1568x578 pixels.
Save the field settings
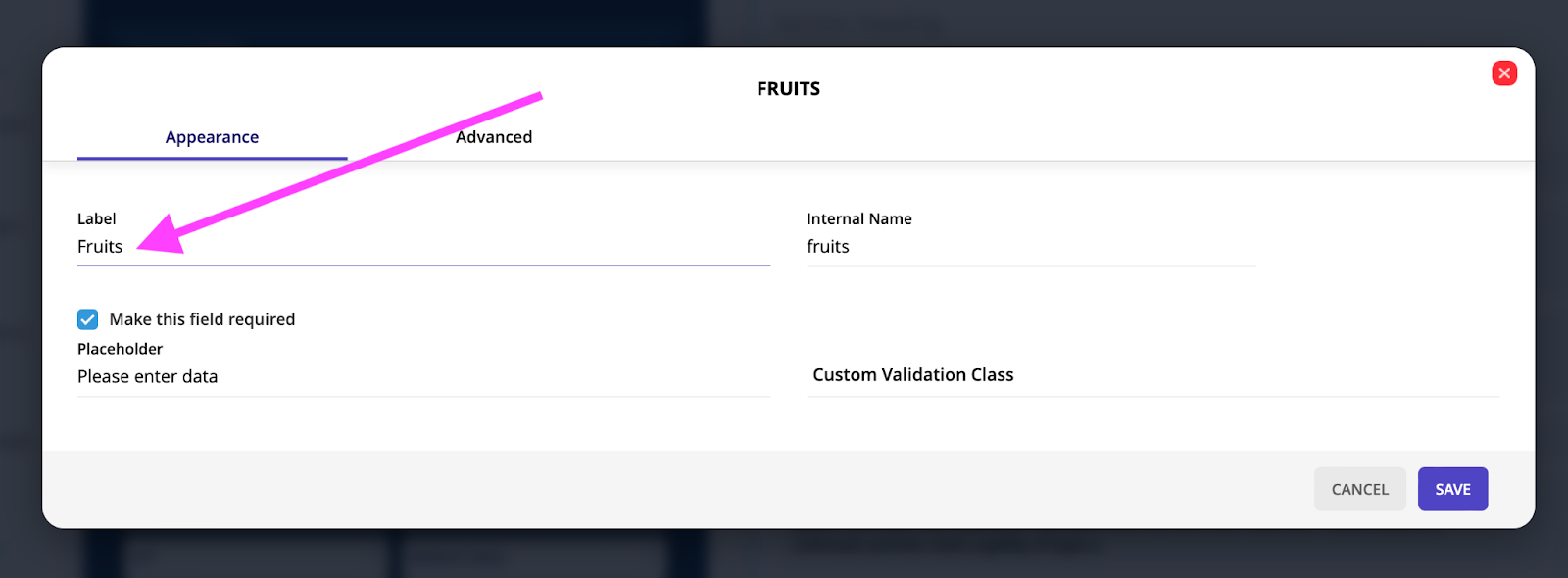[x=1452, y=489]
